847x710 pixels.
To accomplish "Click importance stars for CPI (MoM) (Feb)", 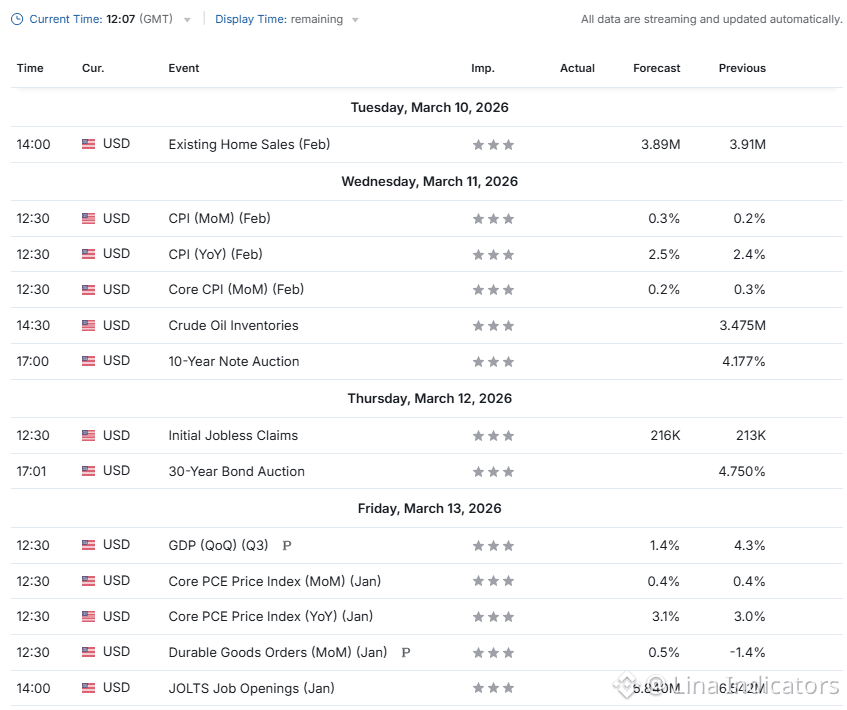I will (493, 219).
